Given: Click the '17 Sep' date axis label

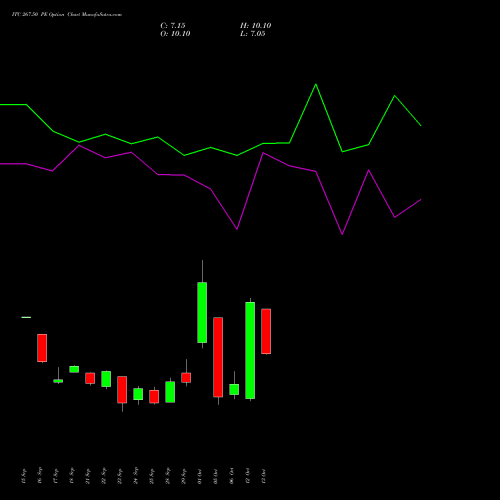Looking at the screenshot, I should [56, 476].
